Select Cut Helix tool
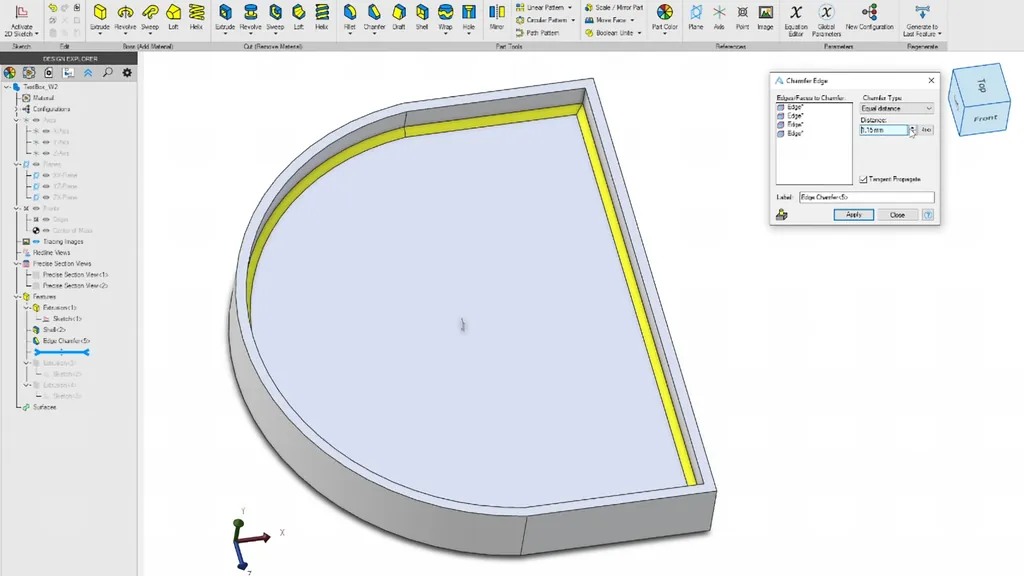The height and width of the screenshot is (576, 1024). coord(321,18)
